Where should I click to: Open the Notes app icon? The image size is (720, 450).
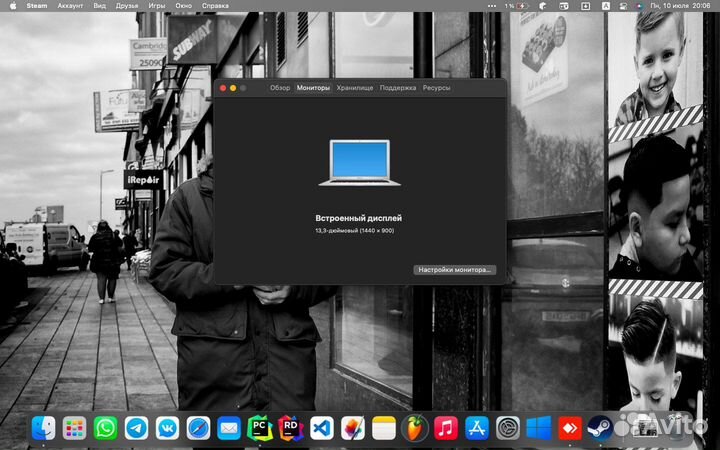coord(384,428)
